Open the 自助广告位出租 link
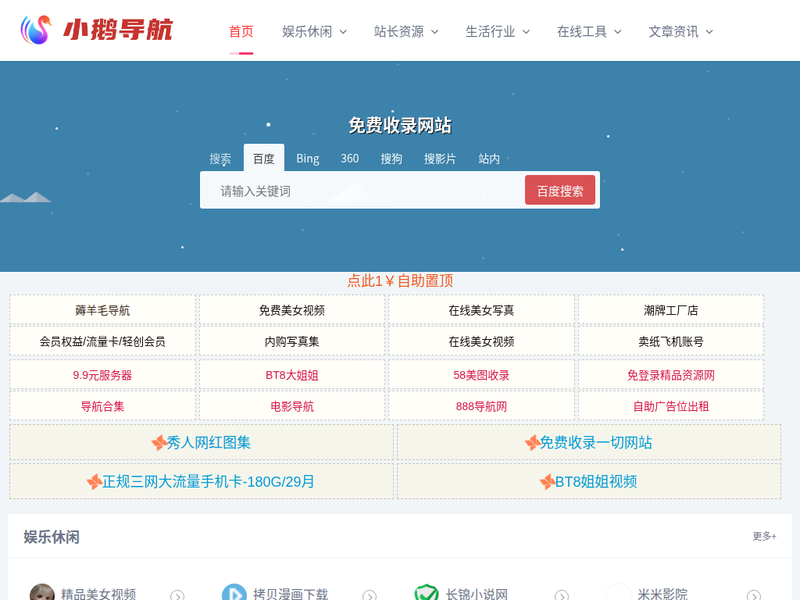The width and height of the screenshot is (800, 600). (x=671, y=407)
